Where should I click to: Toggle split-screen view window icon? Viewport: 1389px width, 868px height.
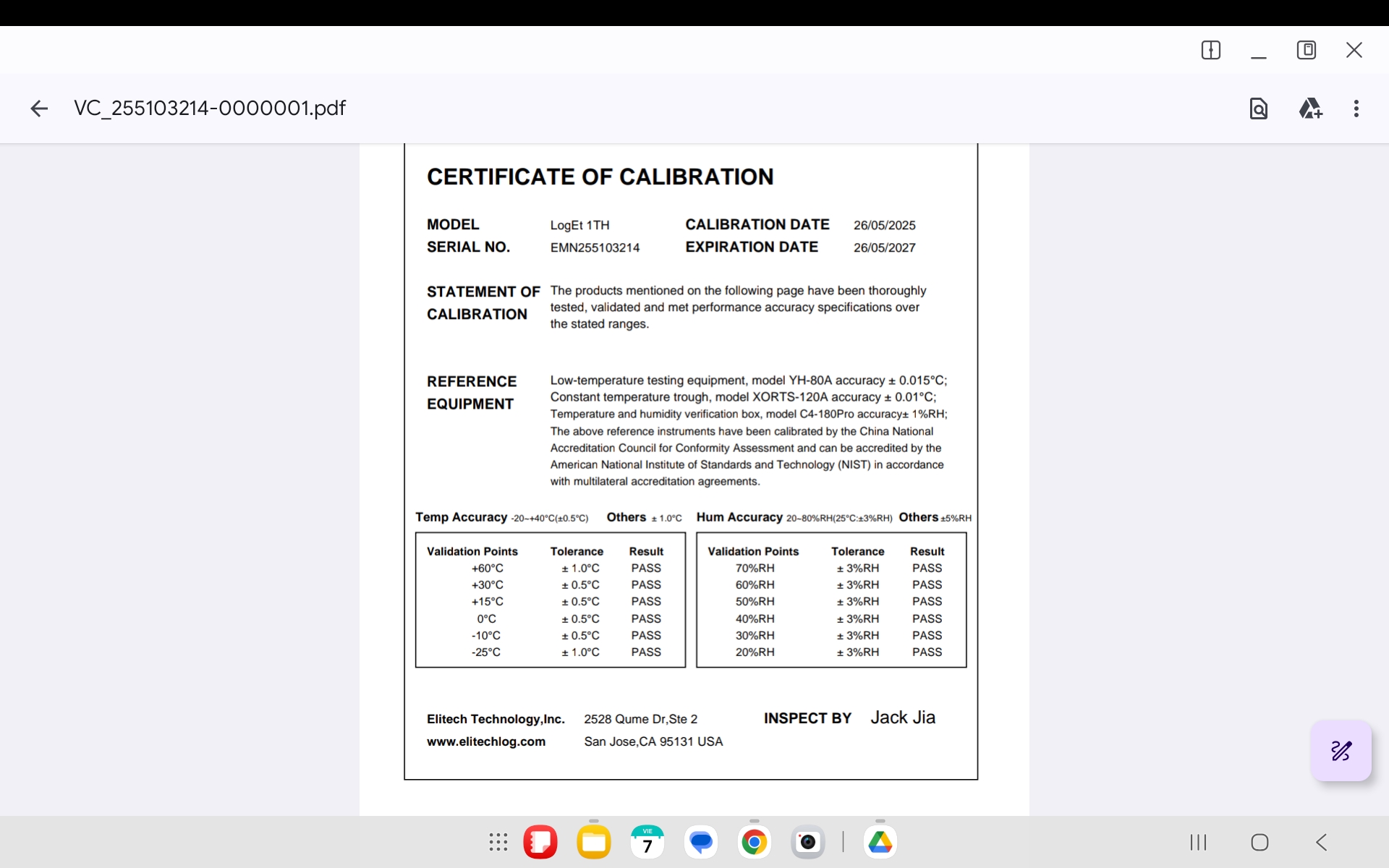(x=1211, y=50)
